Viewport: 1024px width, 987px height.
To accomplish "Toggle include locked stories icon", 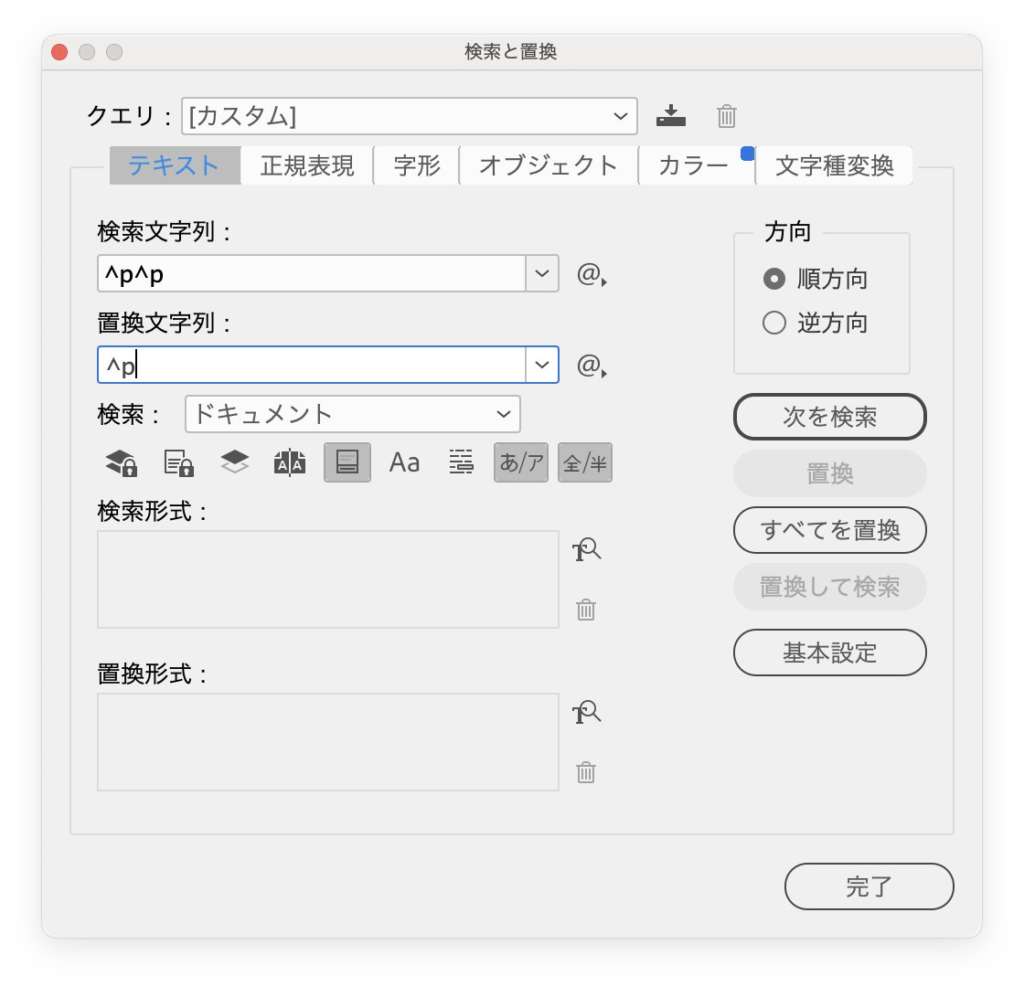I will tap(178, 463).
